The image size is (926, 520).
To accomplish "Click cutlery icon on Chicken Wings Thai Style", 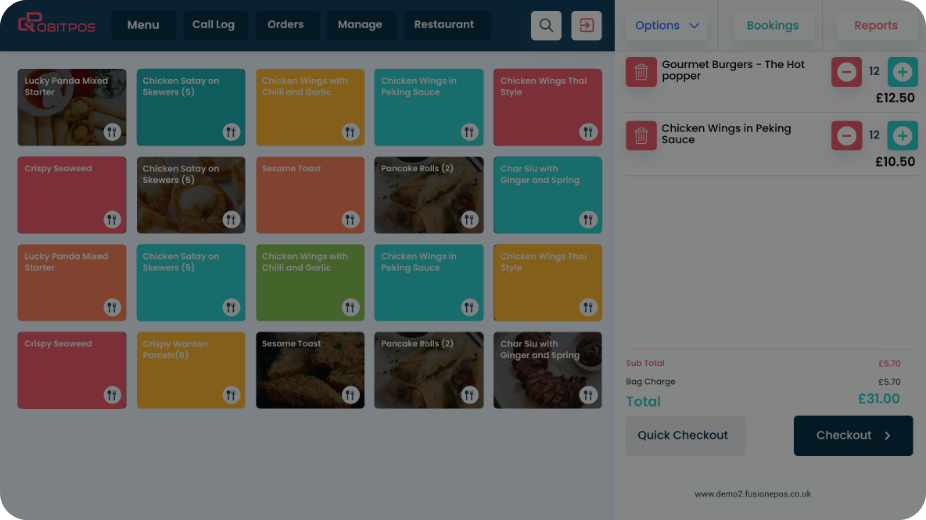I will coord(588,132).
